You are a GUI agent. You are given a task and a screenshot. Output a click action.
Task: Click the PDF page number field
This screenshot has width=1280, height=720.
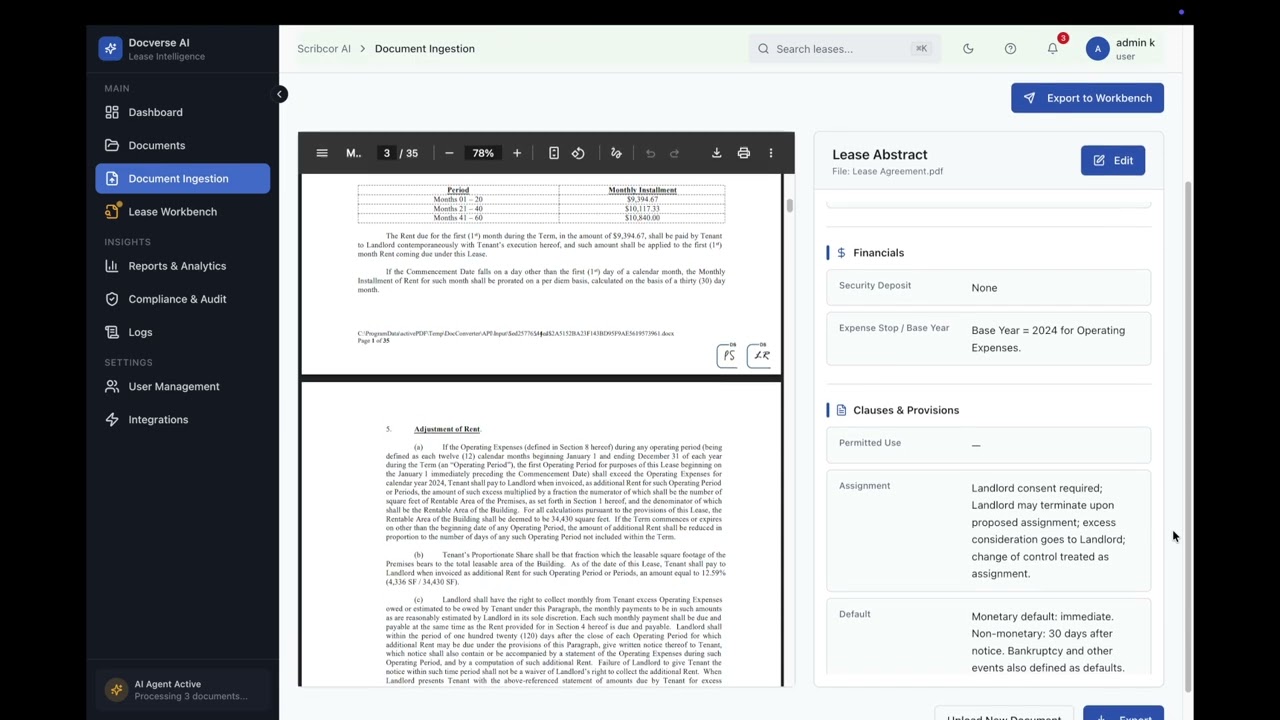pyautogui.click(x=386, y=153)
